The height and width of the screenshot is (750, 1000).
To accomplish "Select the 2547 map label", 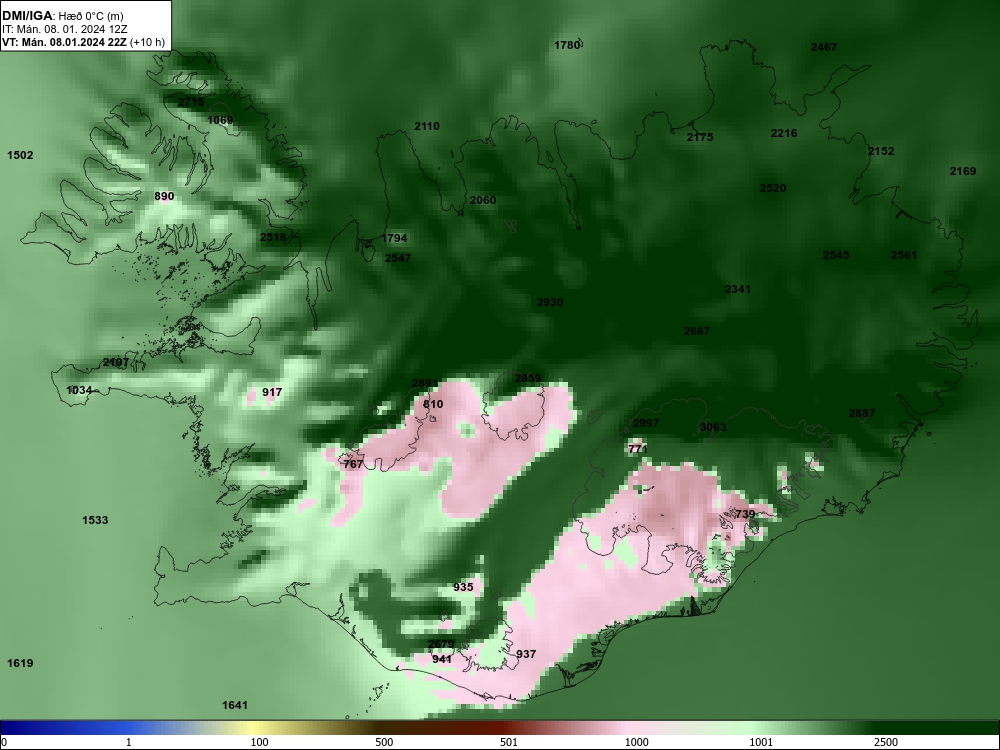I will [397, 258].
